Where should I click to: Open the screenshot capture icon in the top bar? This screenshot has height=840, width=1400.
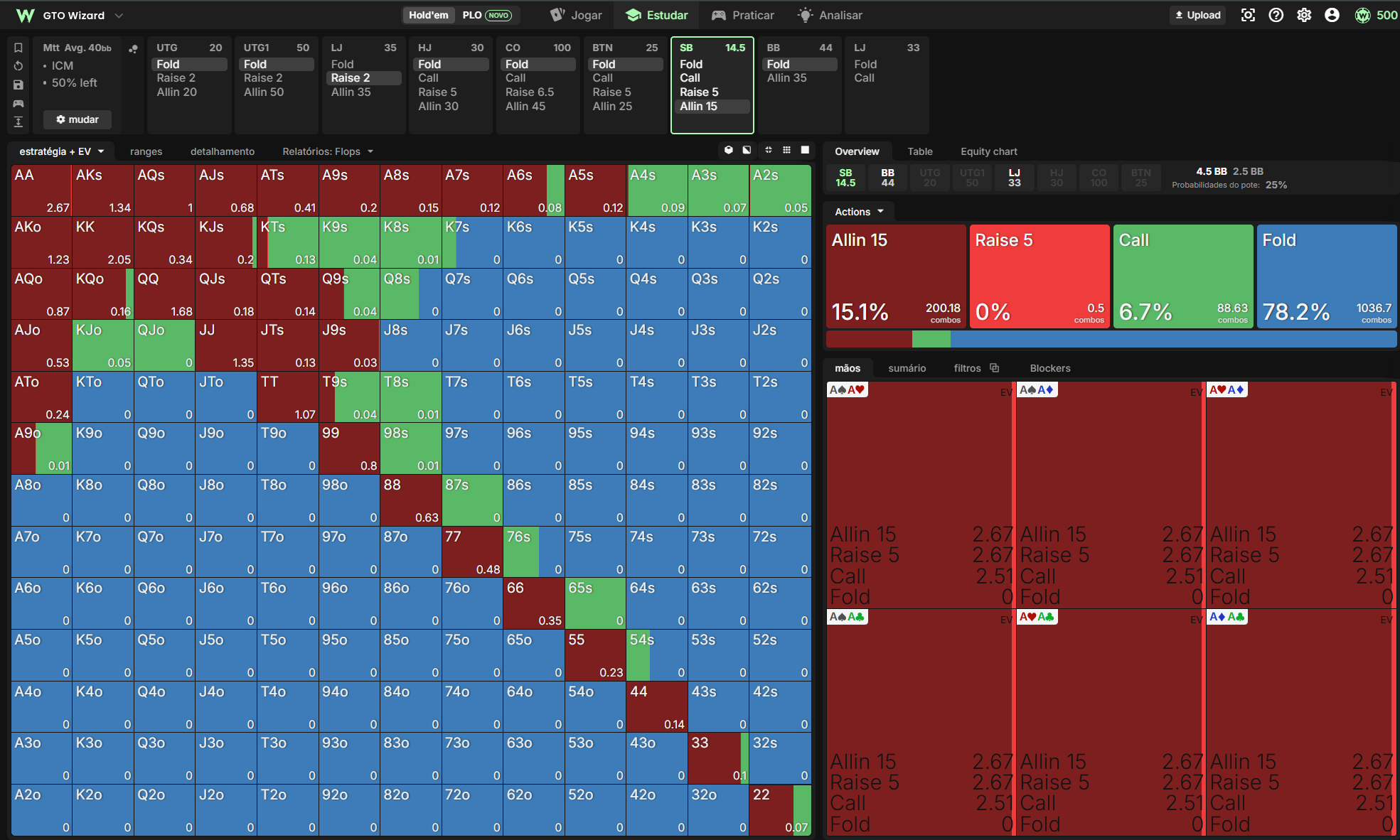point(1248,15)
